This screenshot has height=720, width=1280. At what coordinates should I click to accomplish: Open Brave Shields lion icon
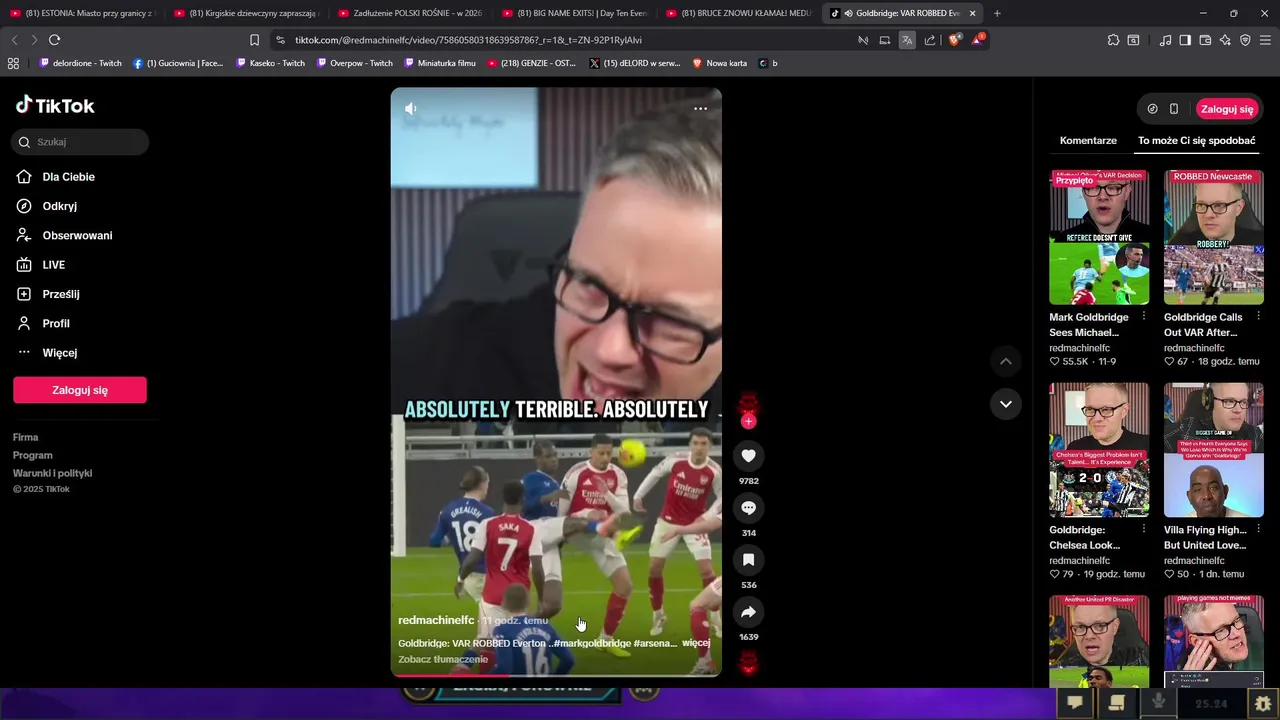pos(954,40)
